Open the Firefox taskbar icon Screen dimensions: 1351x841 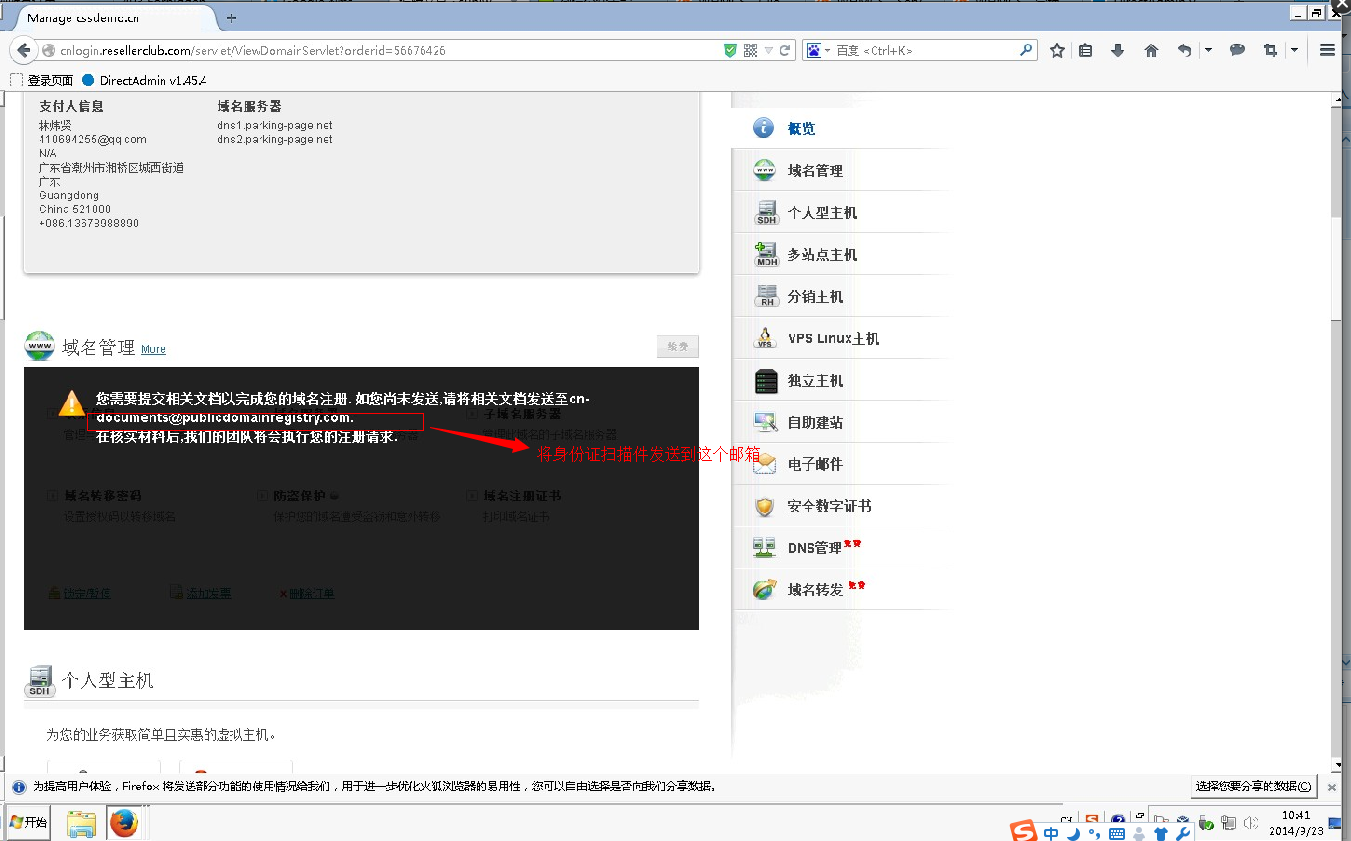pyautogui.click(x=124, y=823)
